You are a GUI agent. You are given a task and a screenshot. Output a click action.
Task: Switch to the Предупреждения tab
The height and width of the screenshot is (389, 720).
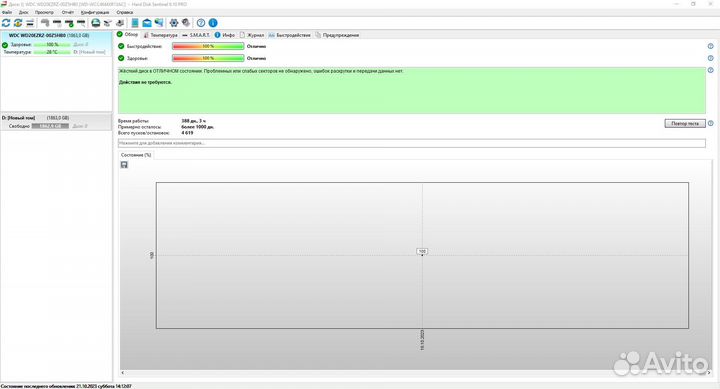(337, 35)
